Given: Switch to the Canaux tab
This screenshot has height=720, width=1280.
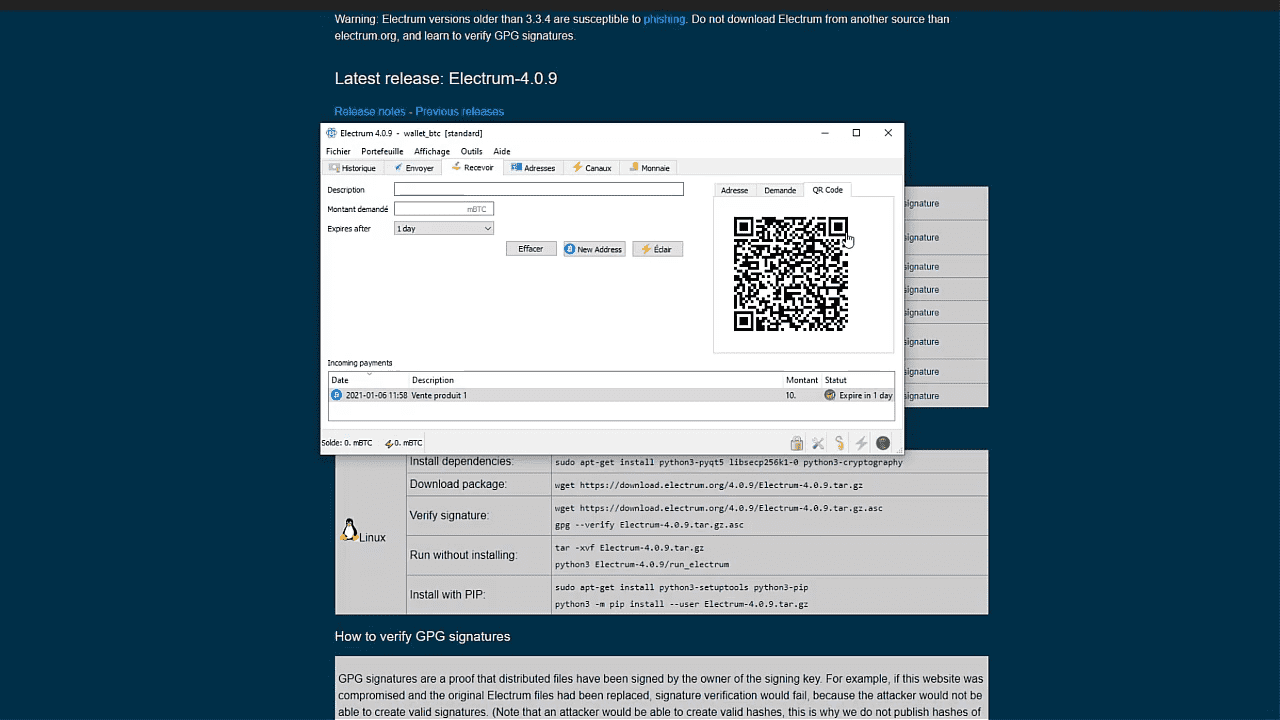Looking at the screenshot, I should point(592,168).
